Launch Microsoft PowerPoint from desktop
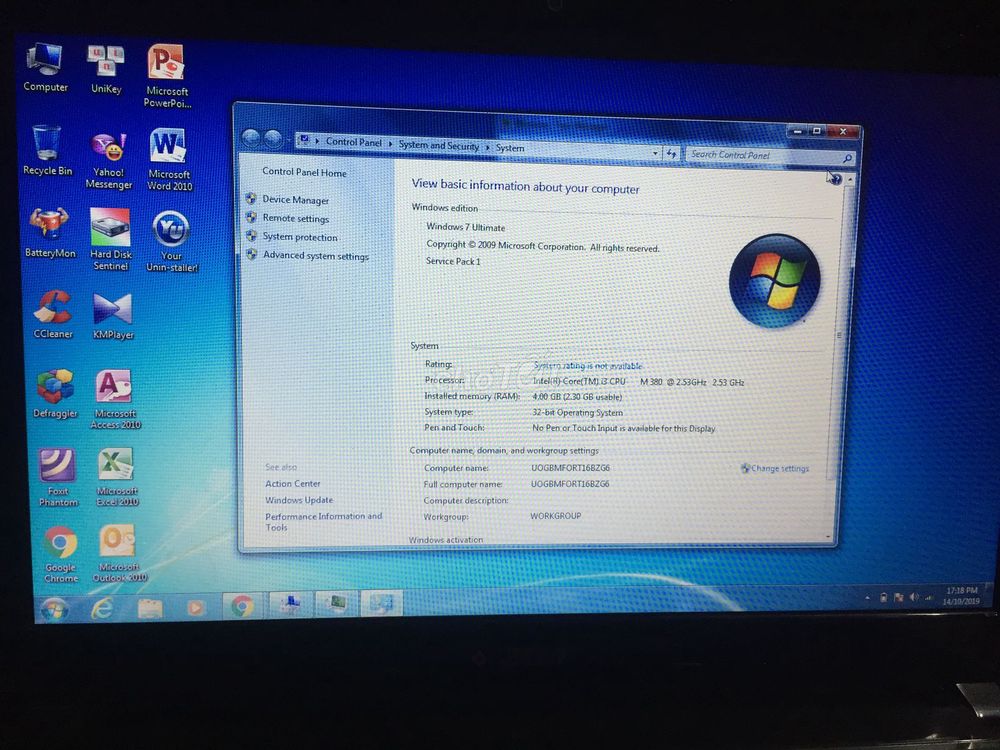Screen dimensions: 1000x750 tap(167, 75)
